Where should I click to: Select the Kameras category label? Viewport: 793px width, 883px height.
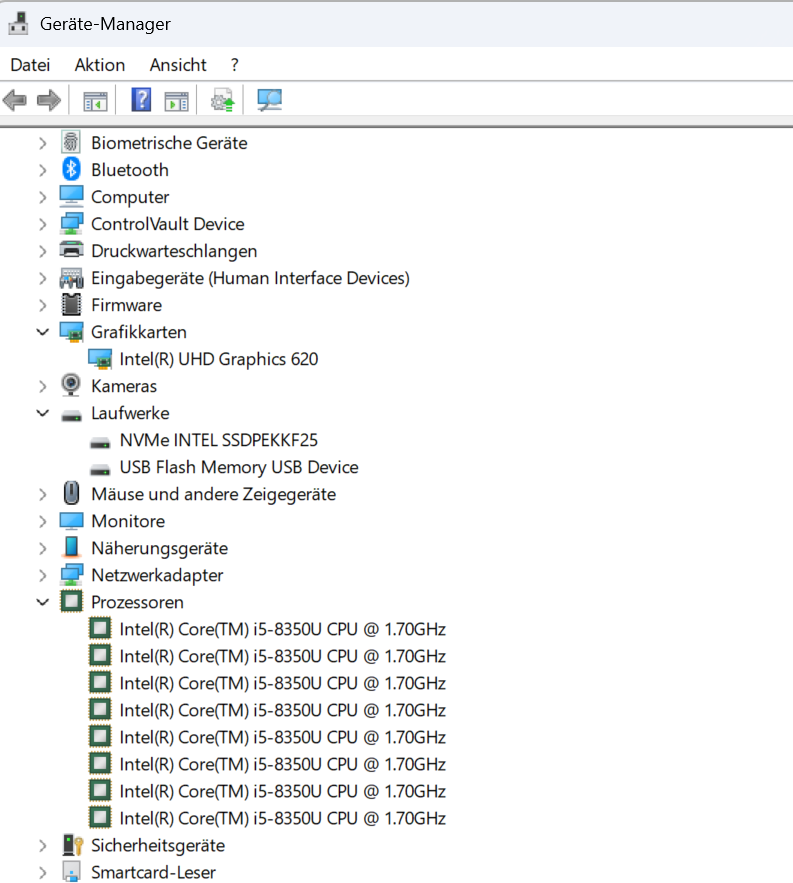point(124,386)
